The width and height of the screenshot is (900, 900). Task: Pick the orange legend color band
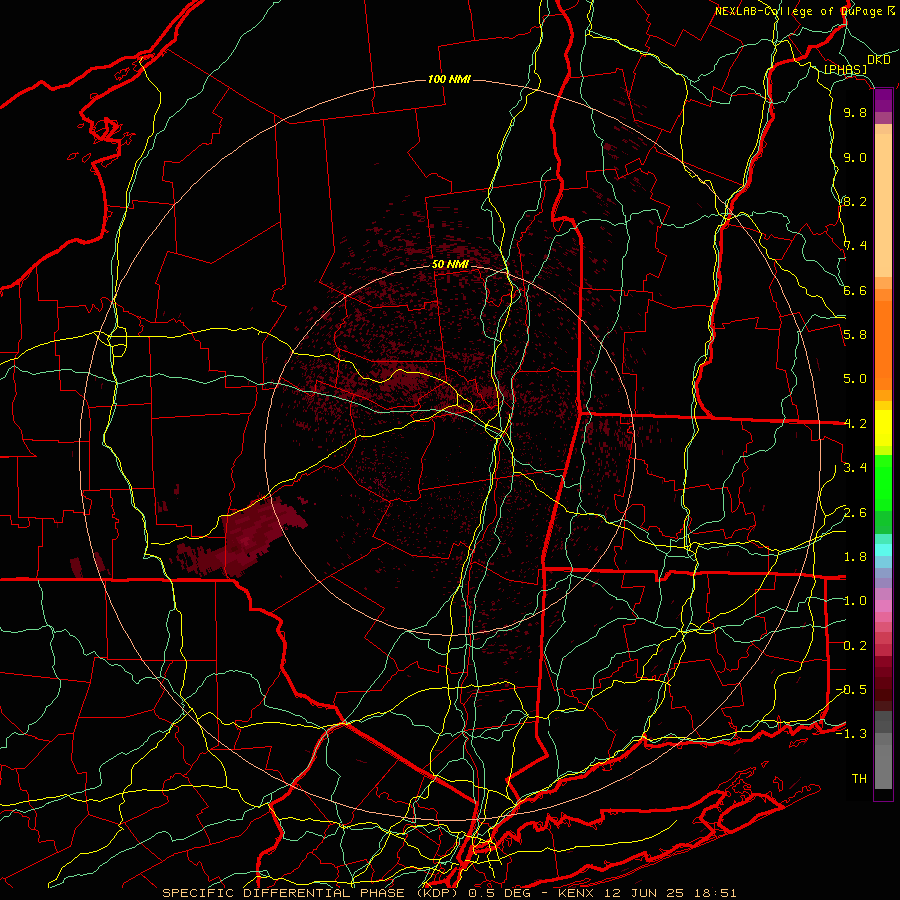pos(883,345)
